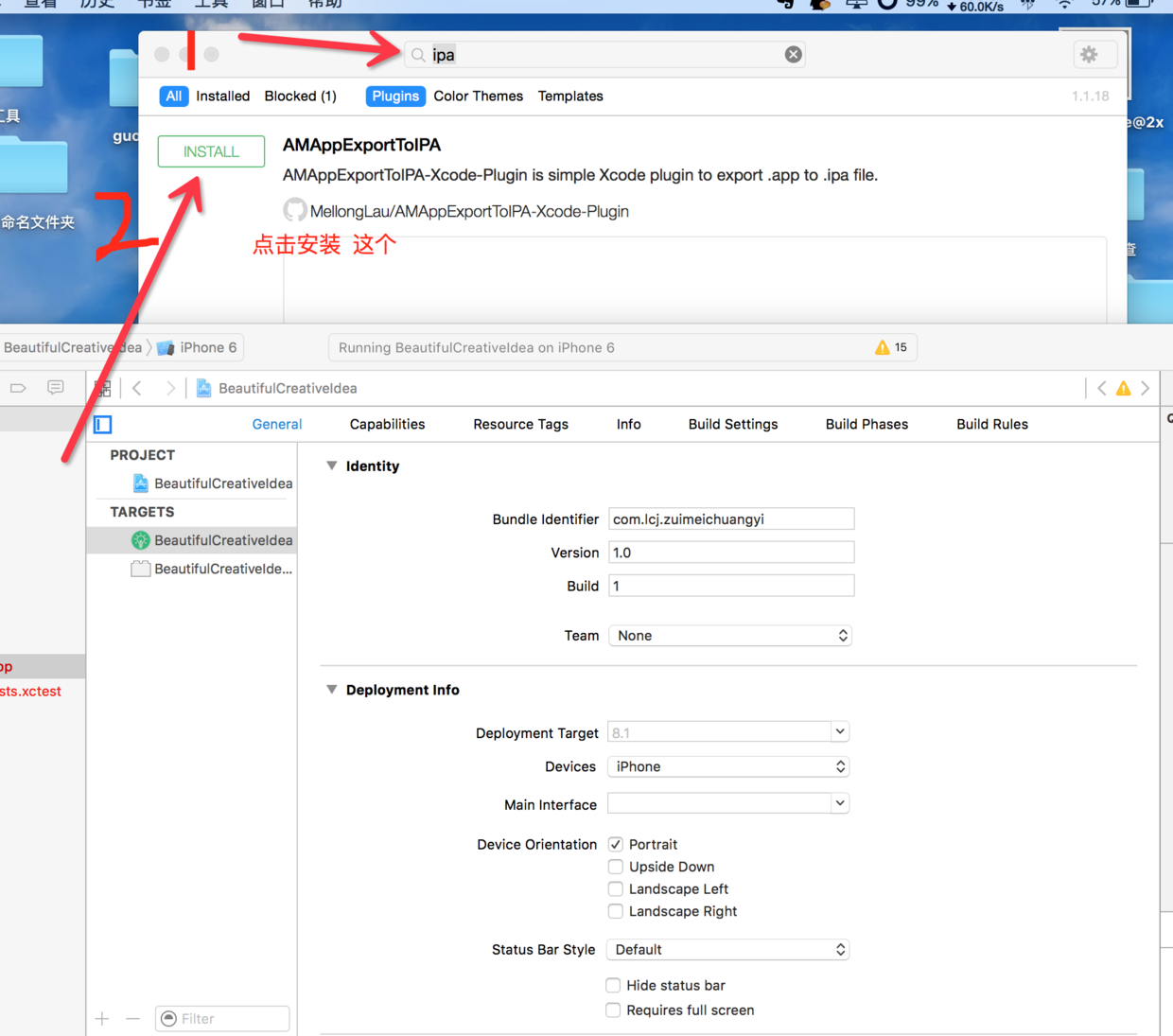Click the targets Filter field
This screenshot has height=1036, width=1173.
[222, 1018]
